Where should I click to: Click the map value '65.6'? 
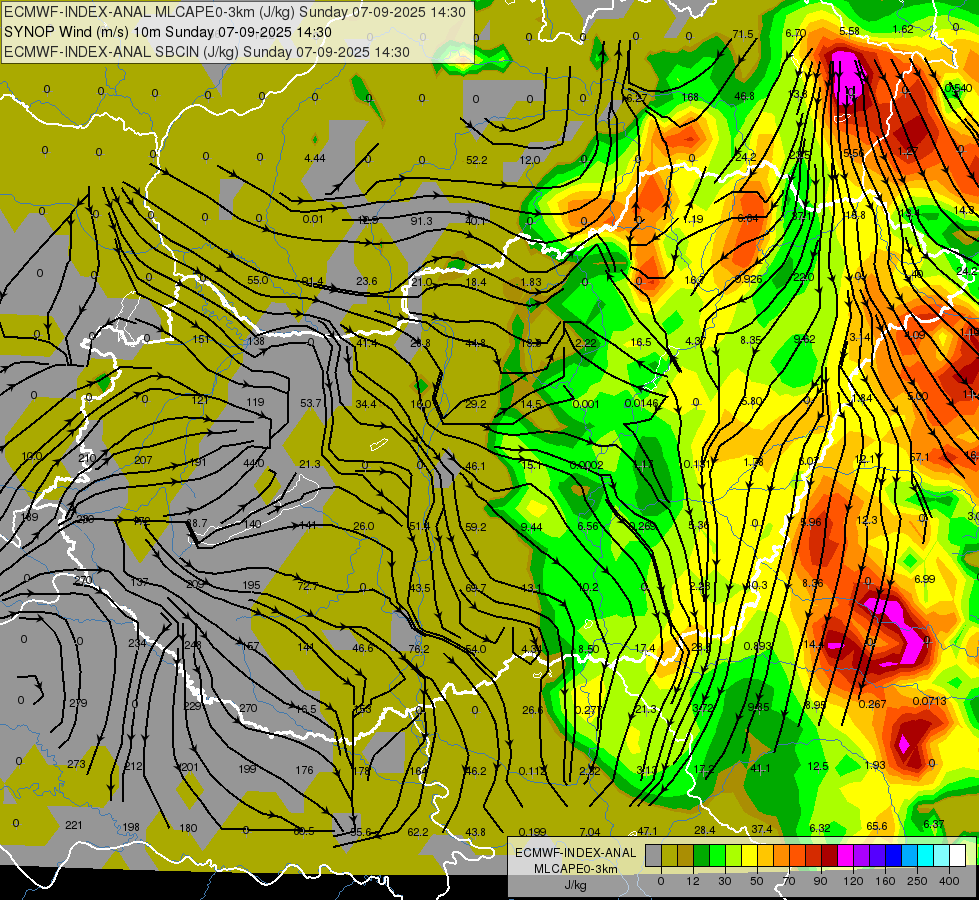point(877,826)
